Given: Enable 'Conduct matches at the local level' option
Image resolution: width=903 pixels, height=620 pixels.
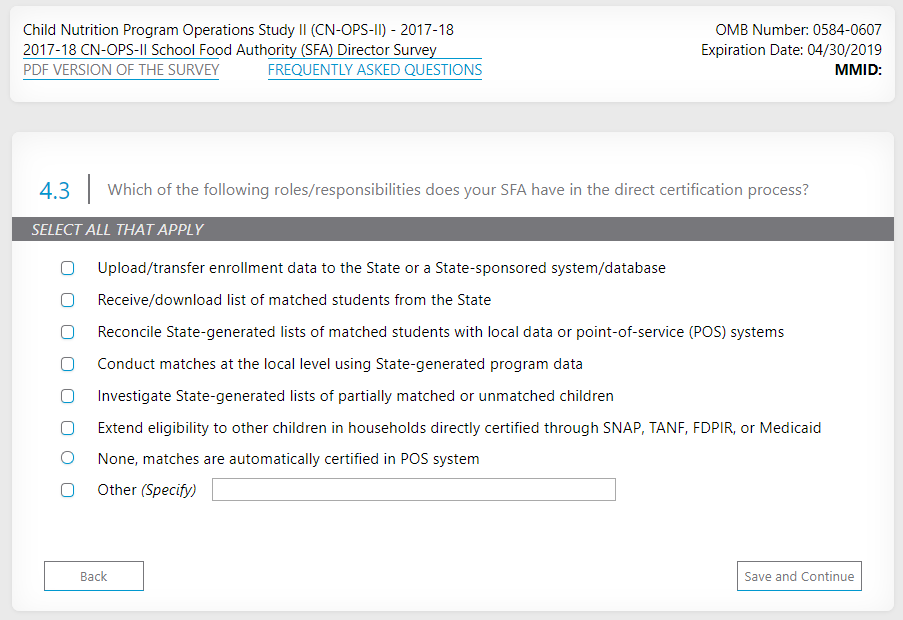Looking at the screenshot, I should coord(68,364).
